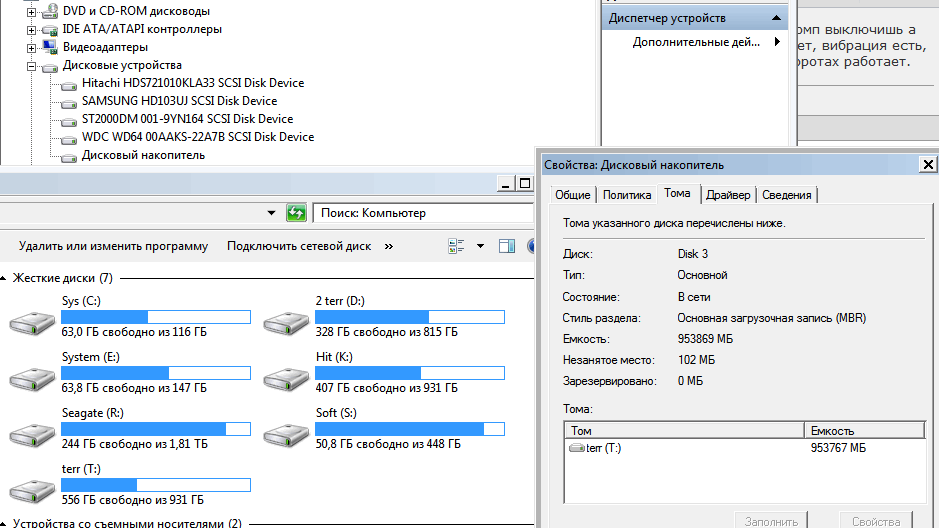This screenshot has height=528, width=939.
Task: Click the Hit (K:) drive icon
Action: (x=286, y=380)
